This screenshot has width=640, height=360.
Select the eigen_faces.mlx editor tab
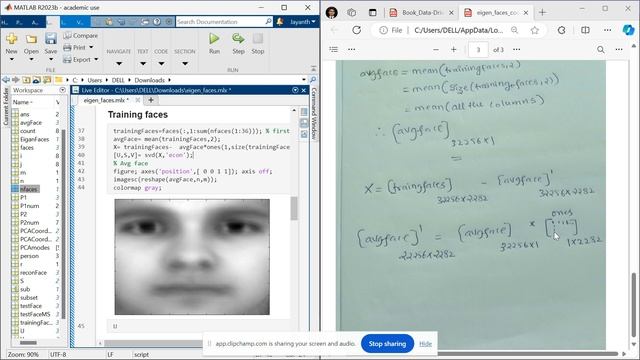click(x=105, y=100)
